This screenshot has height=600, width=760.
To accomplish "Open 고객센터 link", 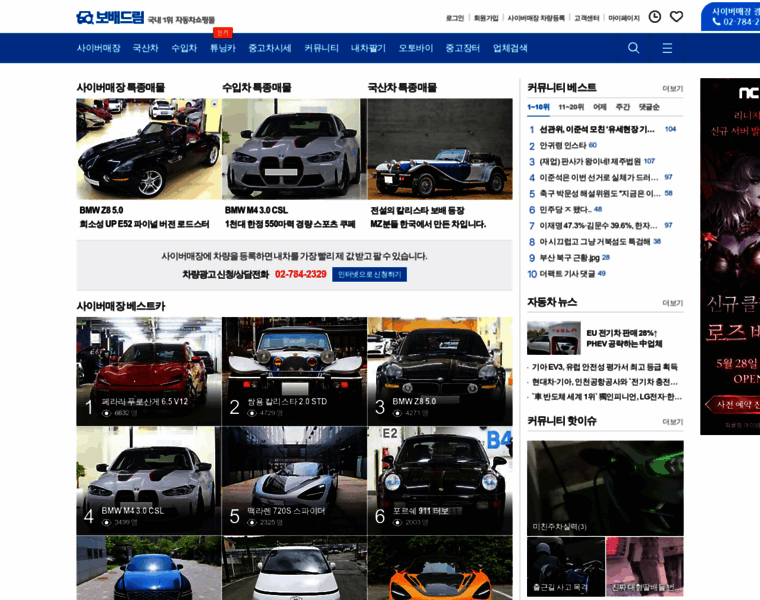I will coord(586,18).
